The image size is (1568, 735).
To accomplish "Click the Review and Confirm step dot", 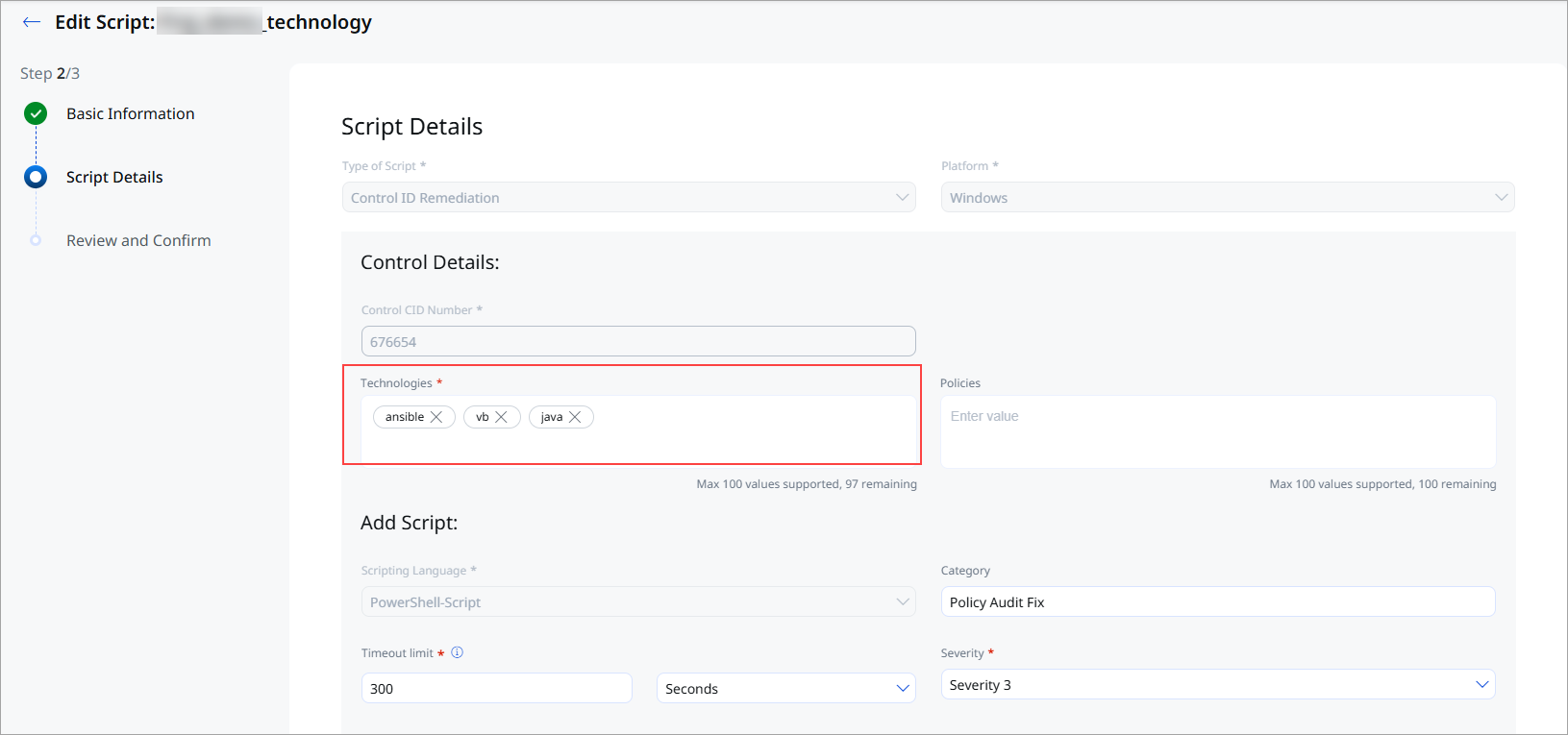I will click(36, 240).
